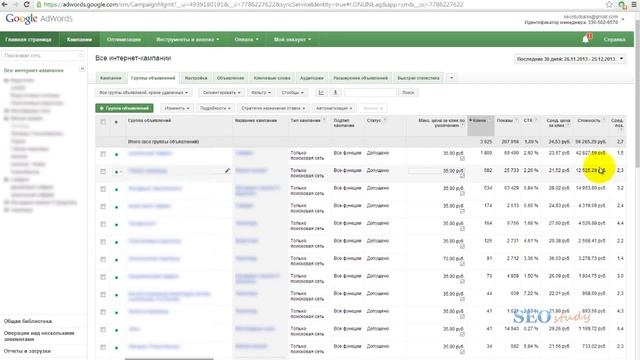Click the table search input field
This screenshot has height=360, width=640.
pyautogui.click(x=370, y=93)
